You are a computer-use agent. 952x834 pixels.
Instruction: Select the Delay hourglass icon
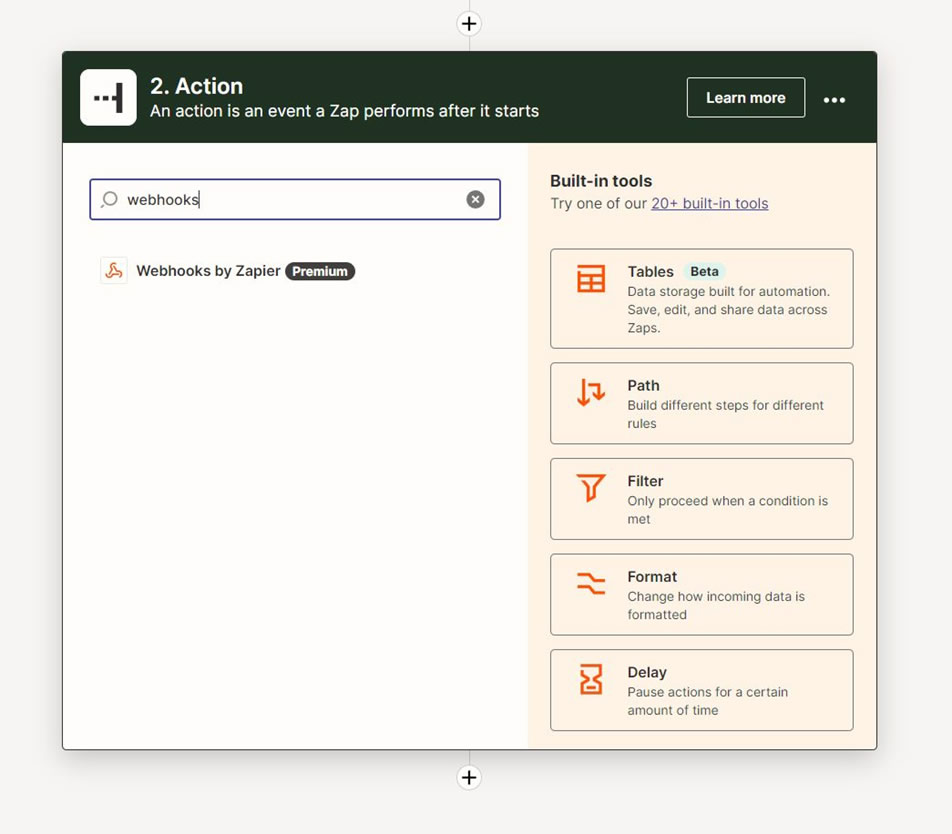[591, 679]
